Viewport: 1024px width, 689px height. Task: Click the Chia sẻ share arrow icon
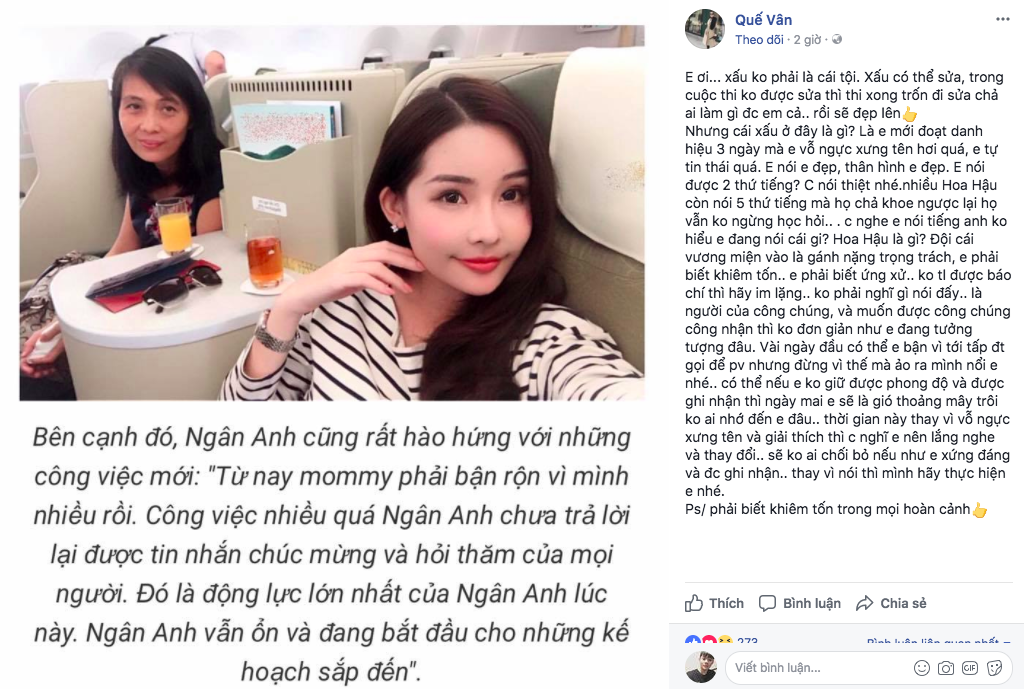click(865, 603)
